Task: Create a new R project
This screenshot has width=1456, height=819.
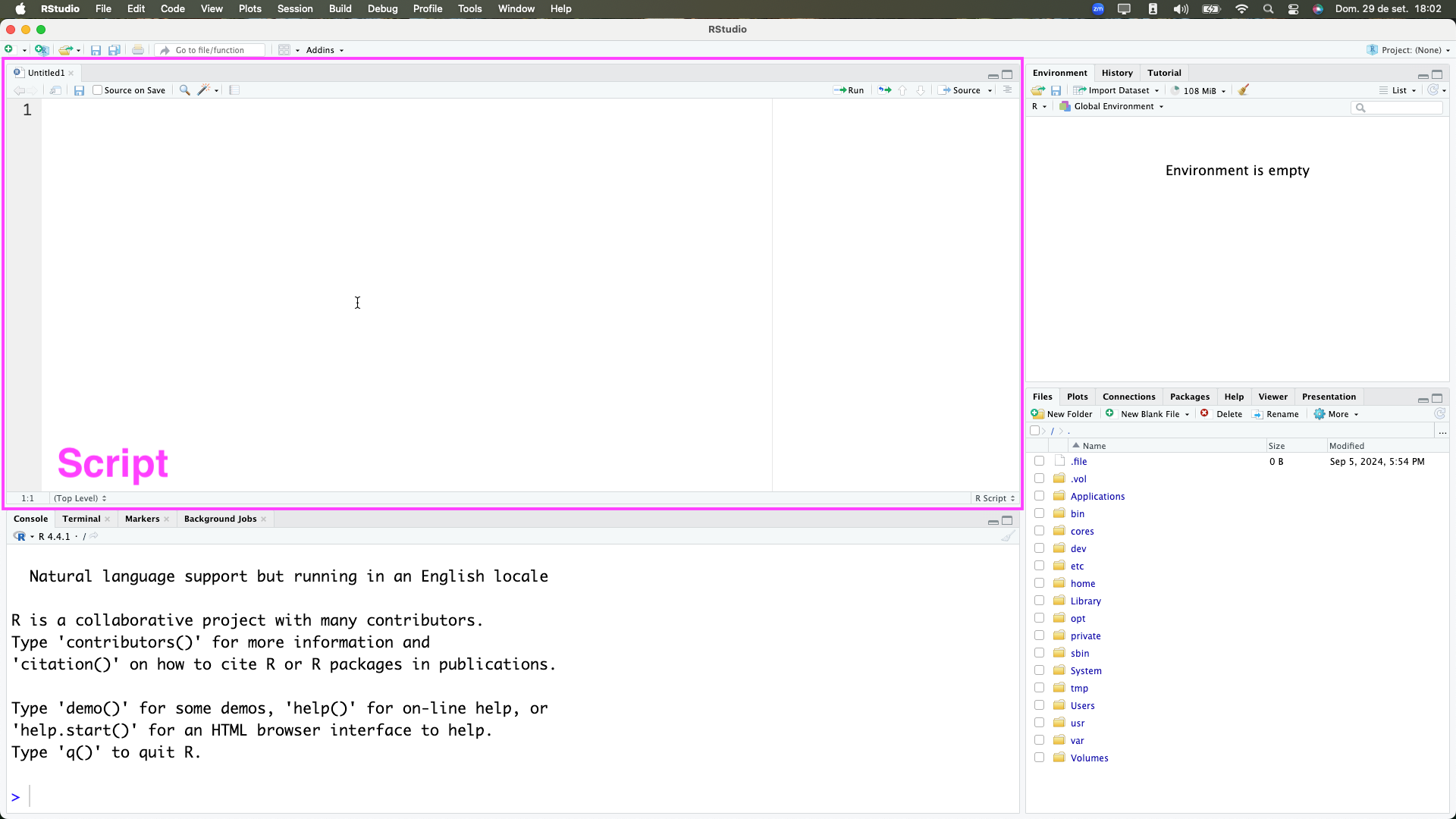Action: point(42,50)
